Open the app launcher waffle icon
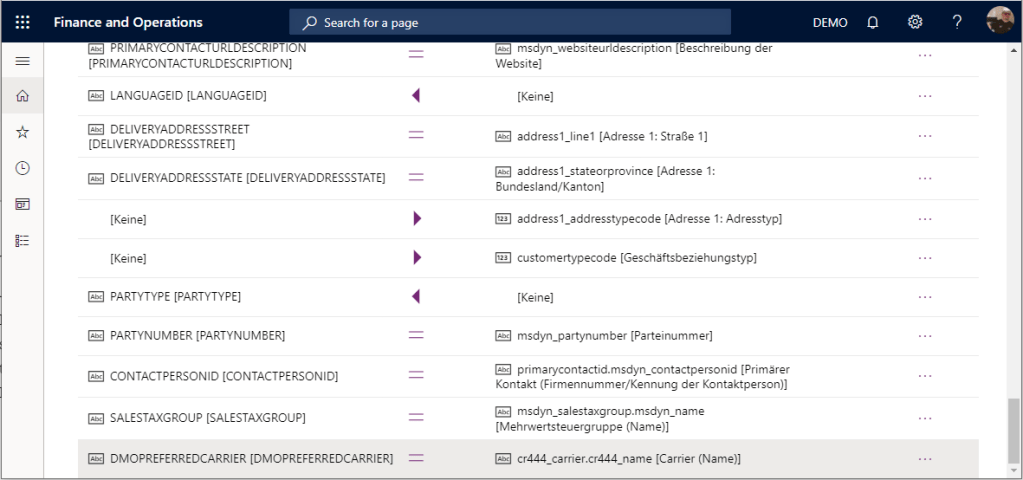Viewport: 1023px width, 480px height. 22,22
